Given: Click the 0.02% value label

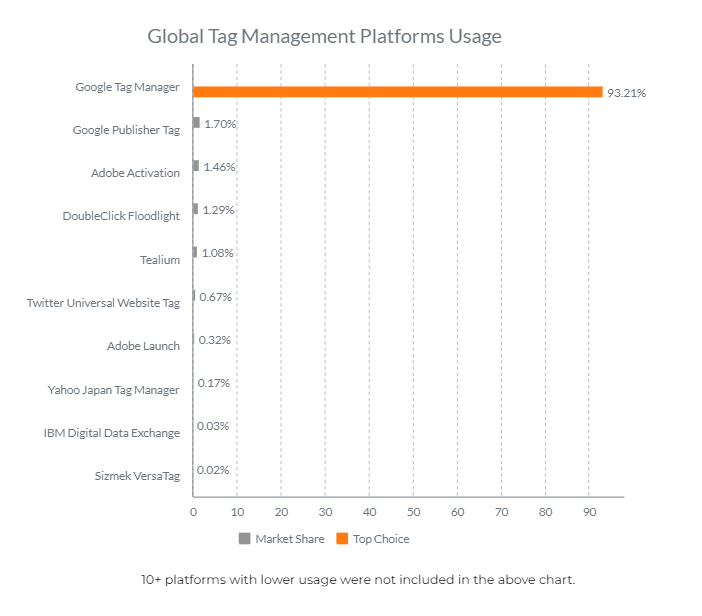Looking at the screenshot, I should click(x=213, y=470).
